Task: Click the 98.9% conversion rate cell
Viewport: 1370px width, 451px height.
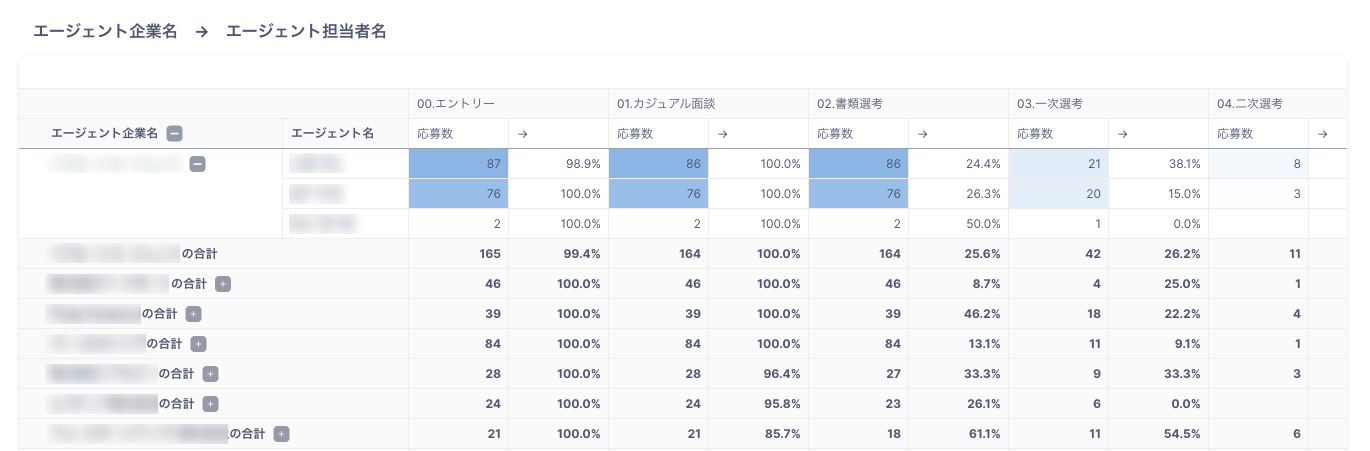Action: 559,164
